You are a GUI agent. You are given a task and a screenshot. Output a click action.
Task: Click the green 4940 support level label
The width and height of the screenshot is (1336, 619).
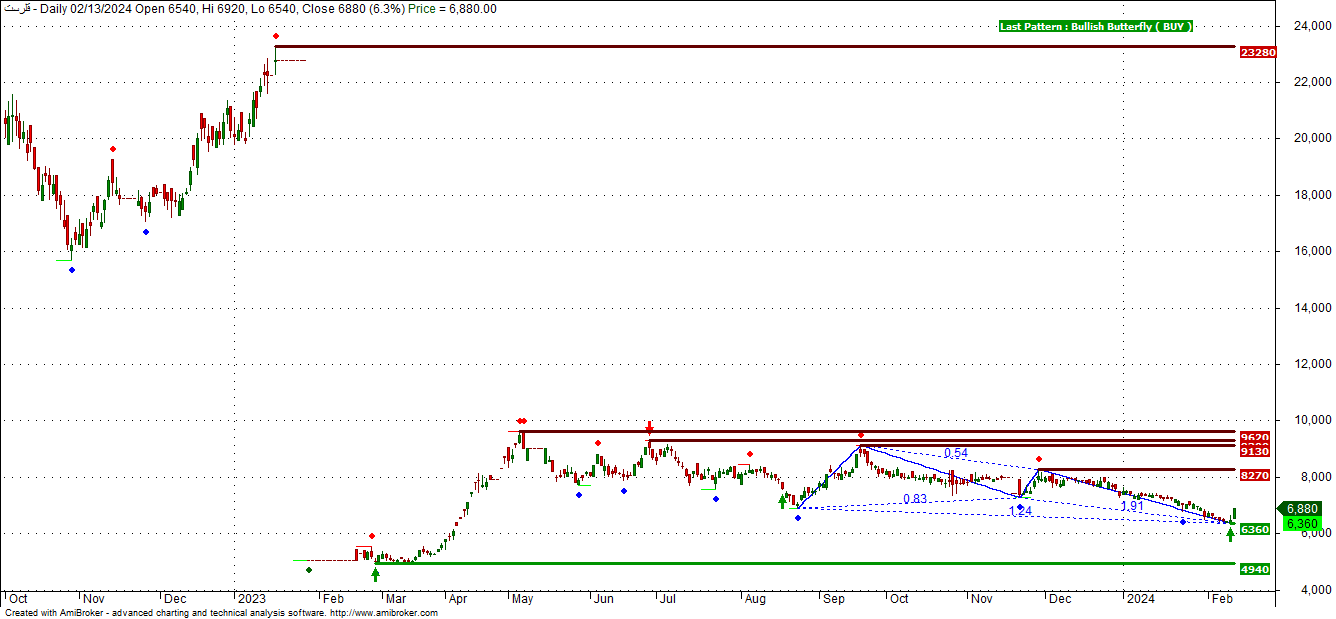(x=1254, y=569)
